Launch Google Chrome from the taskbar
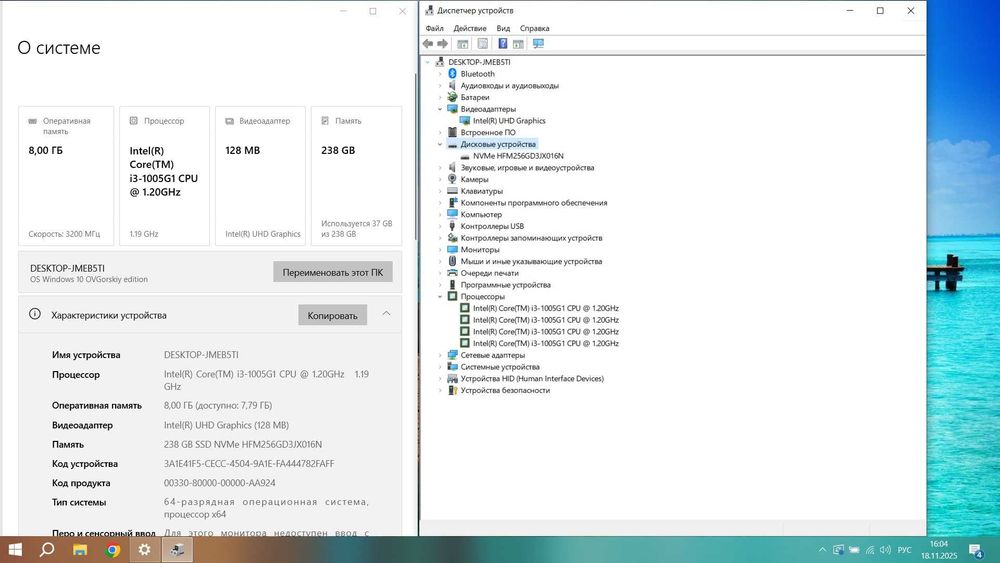 click(112, 550)
